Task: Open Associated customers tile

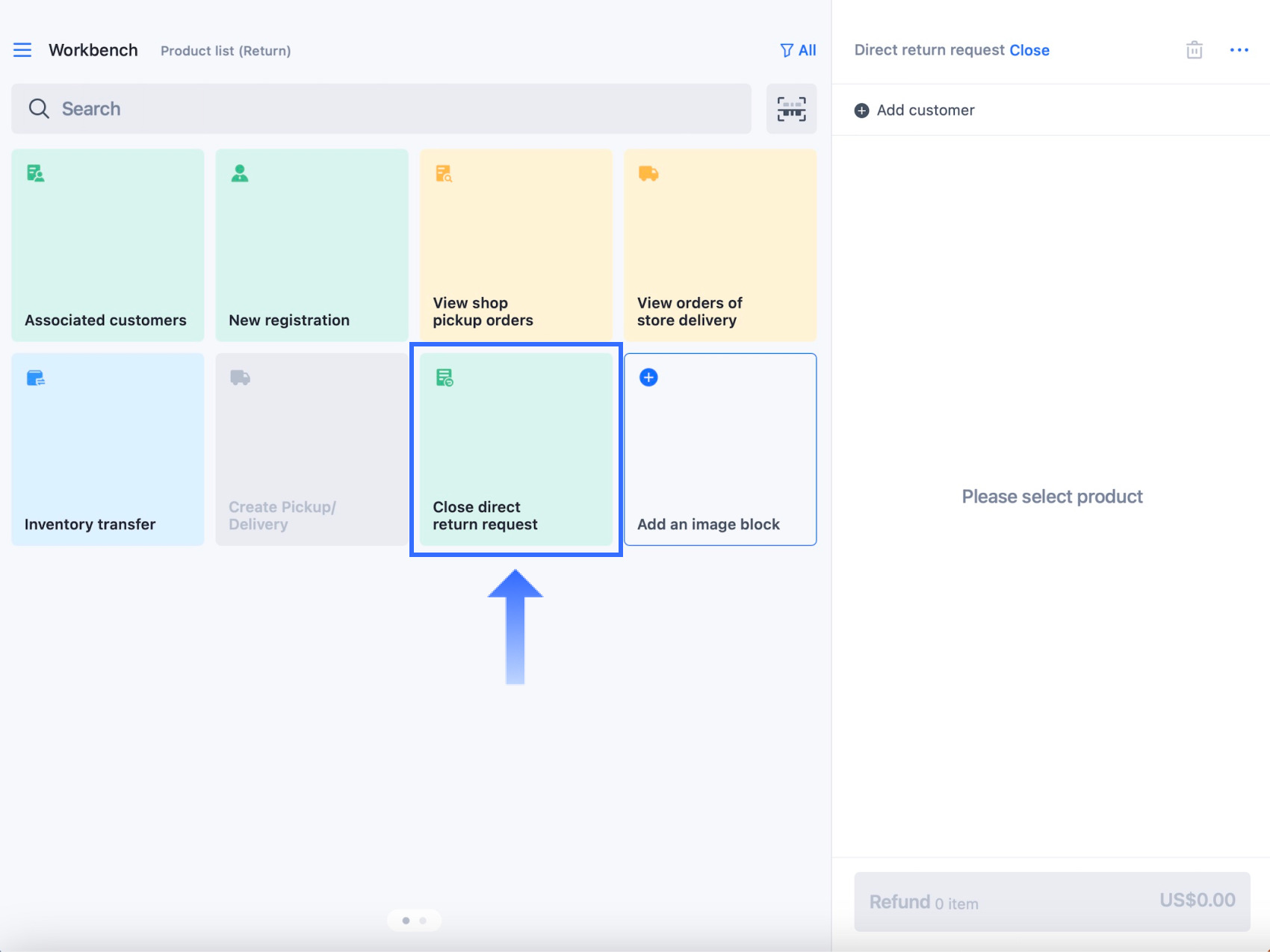Action: coord(108,245)
